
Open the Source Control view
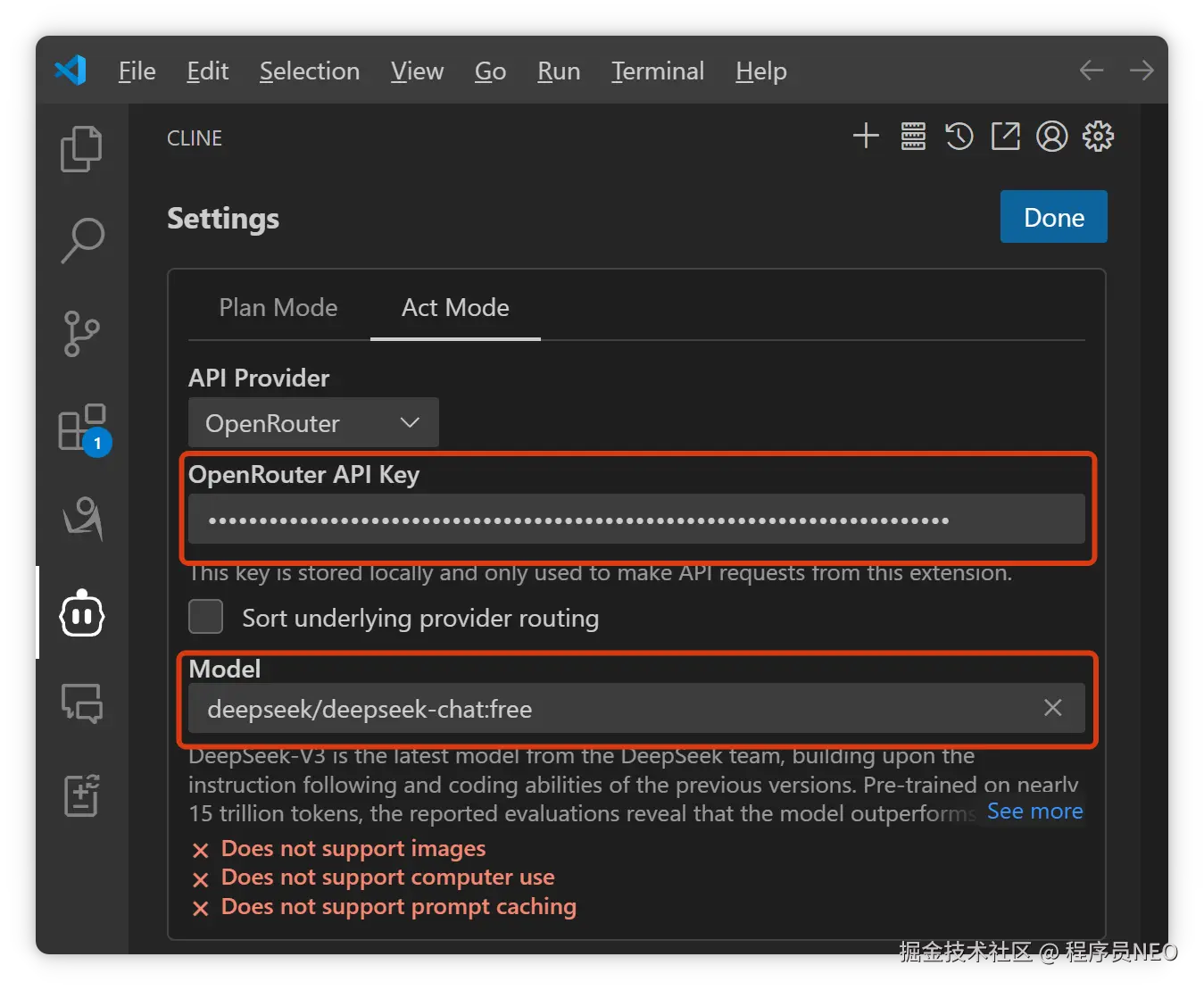click(81, 334)
